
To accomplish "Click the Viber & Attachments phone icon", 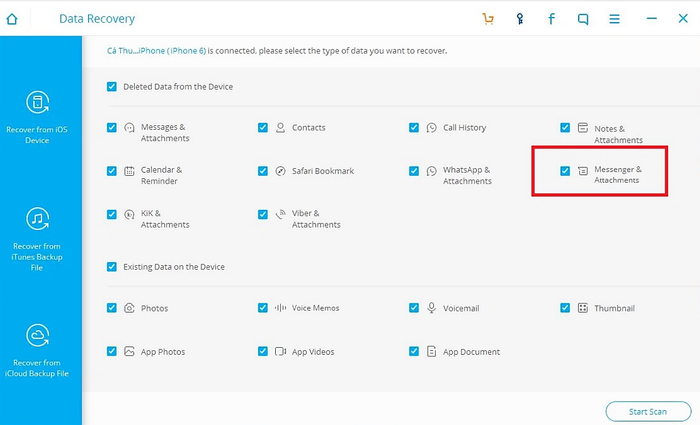I will click(280, 214).
